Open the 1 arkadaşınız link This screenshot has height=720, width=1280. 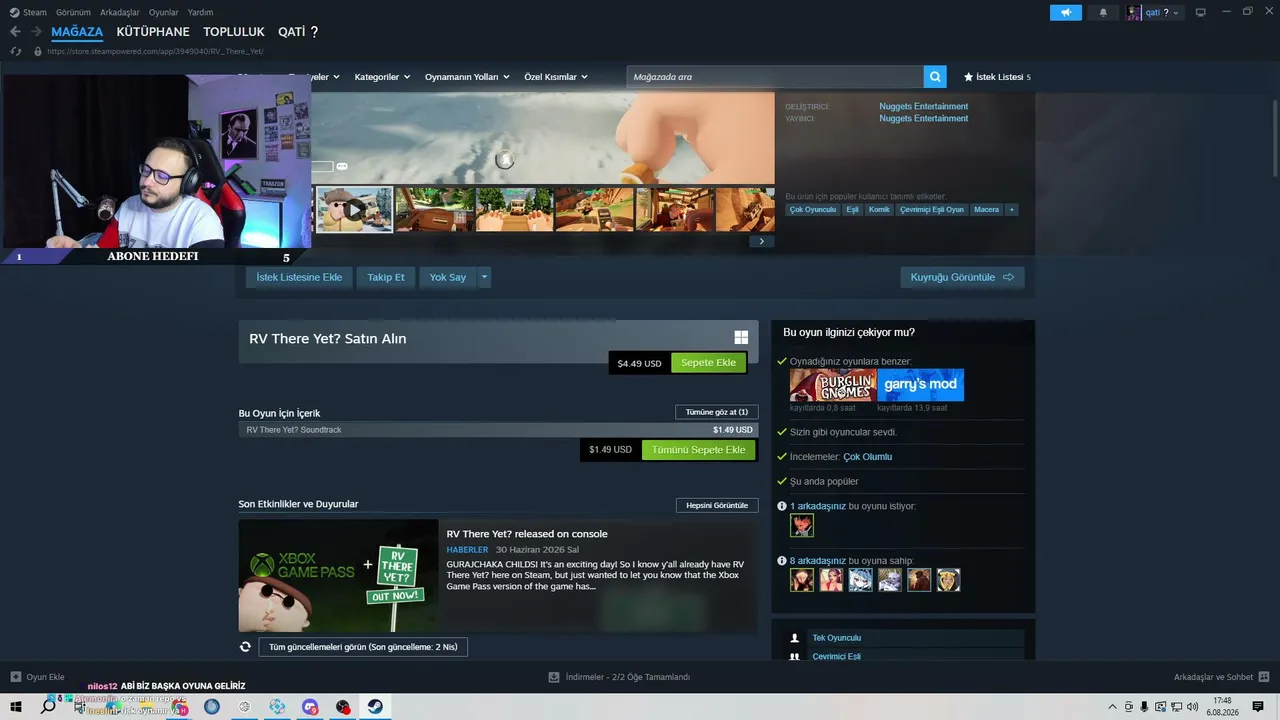click(x=818, y=506)
